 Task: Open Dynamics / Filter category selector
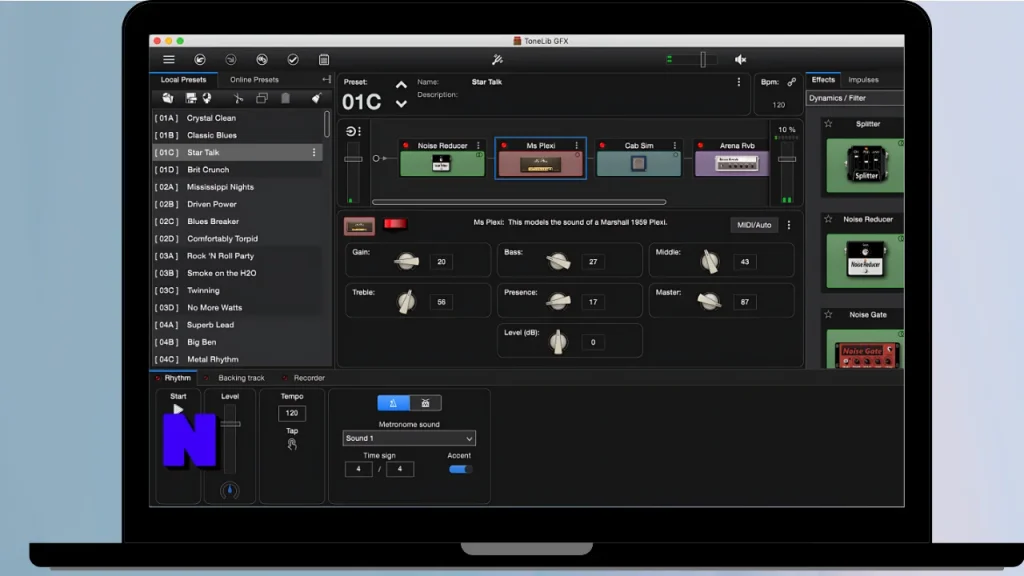pos(855,98)
